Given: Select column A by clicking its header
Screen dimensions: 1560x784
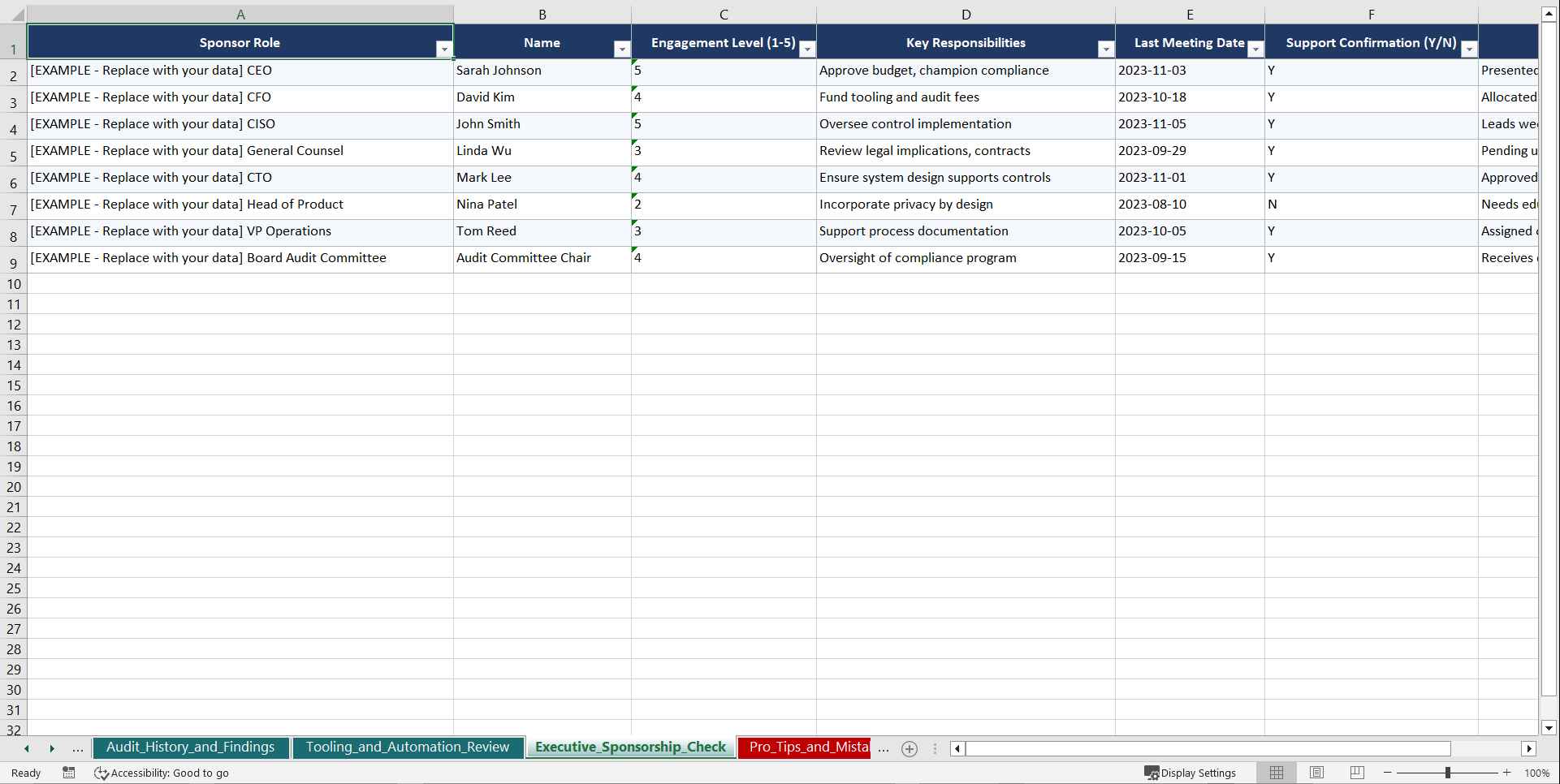Looking at the screenshot, I should (240, 14).
